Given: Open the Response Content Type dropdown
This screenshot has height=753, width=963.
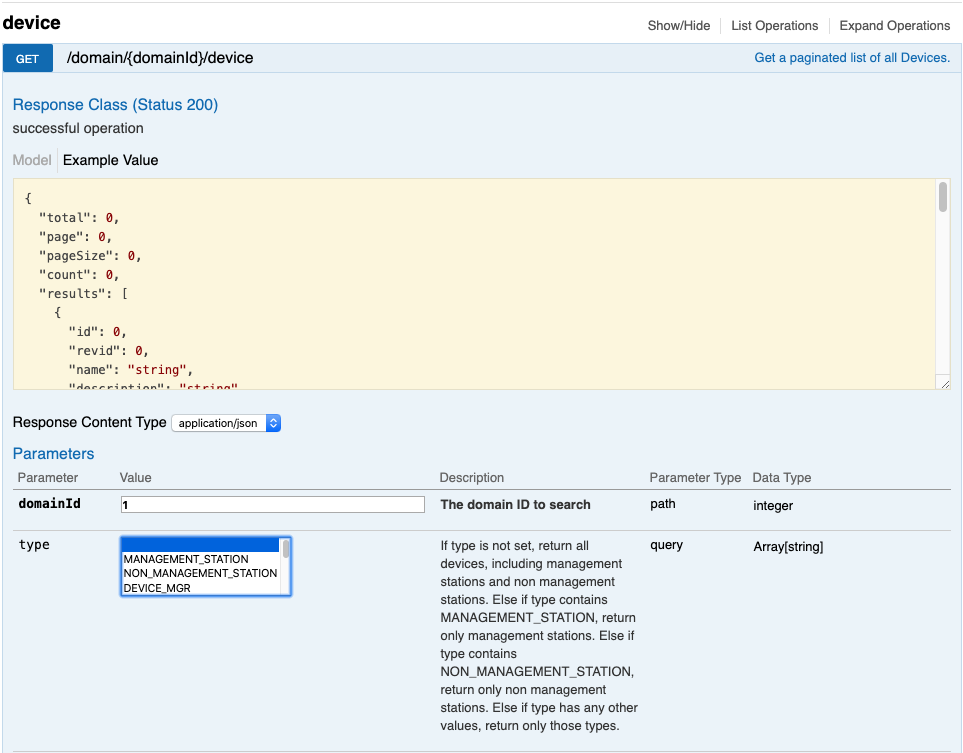Looking at the screenshot, I should pos(226,423).
